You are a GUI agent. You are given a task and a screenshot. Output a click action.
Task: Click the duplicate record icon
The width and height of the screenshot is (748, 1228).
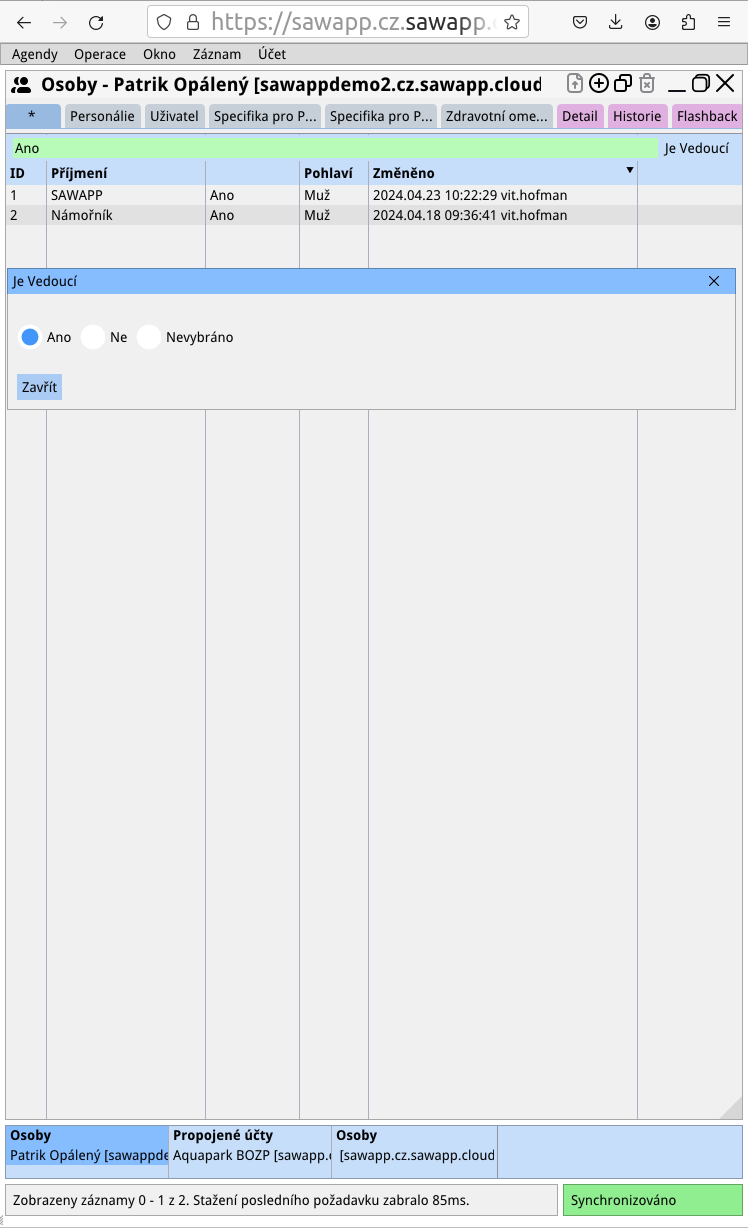click(623, 84)
